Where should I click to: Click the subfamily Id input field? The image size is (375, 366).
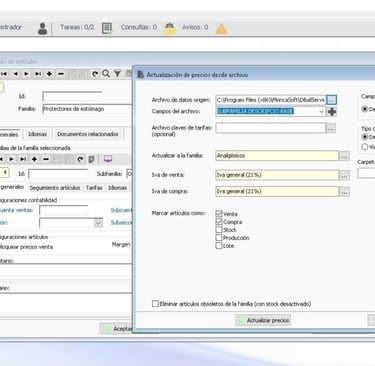point(58,174)
